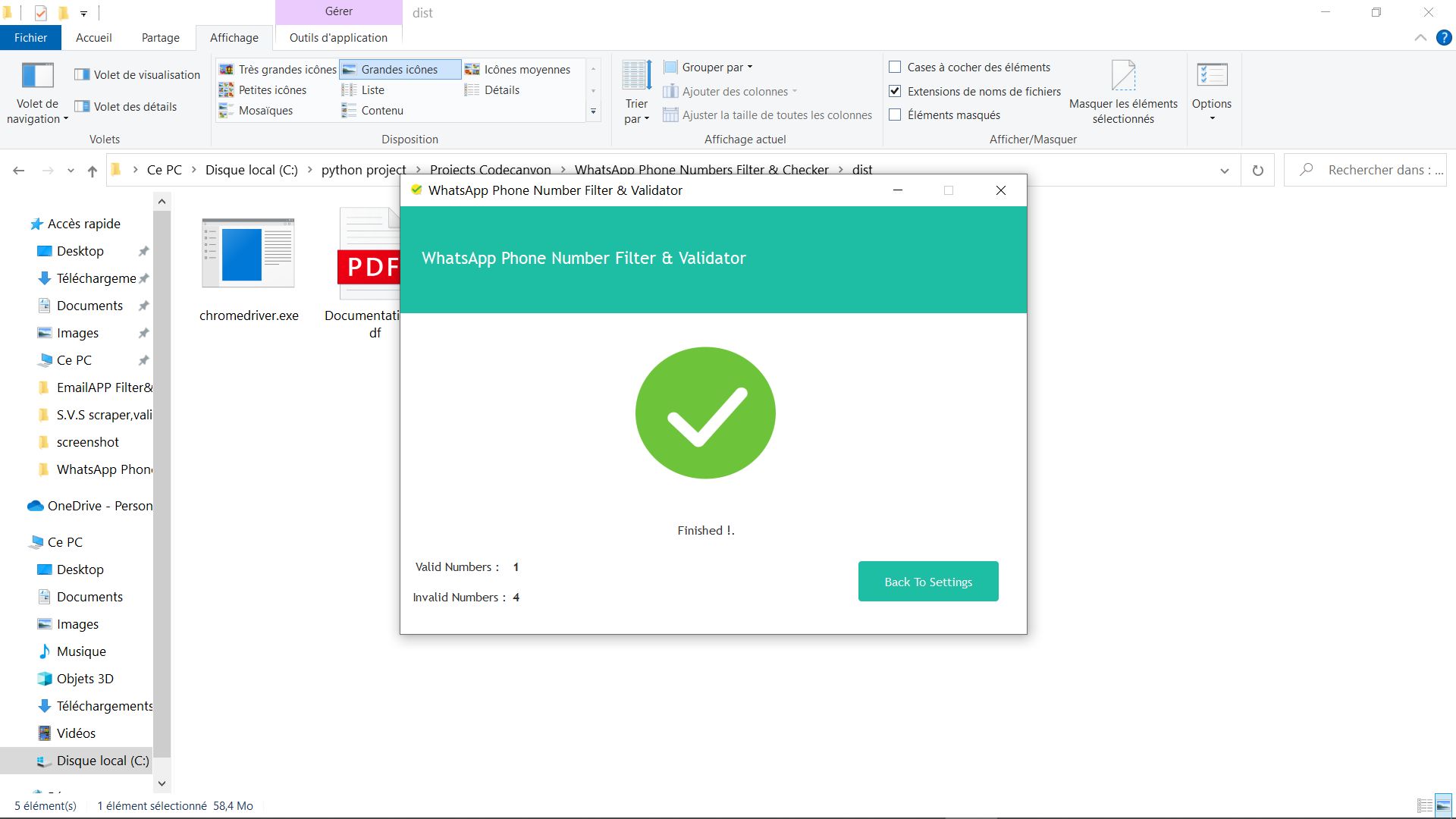Click WhatsApp Validator title bar app icon
The image size is (1456, 819).
[416, 190]
